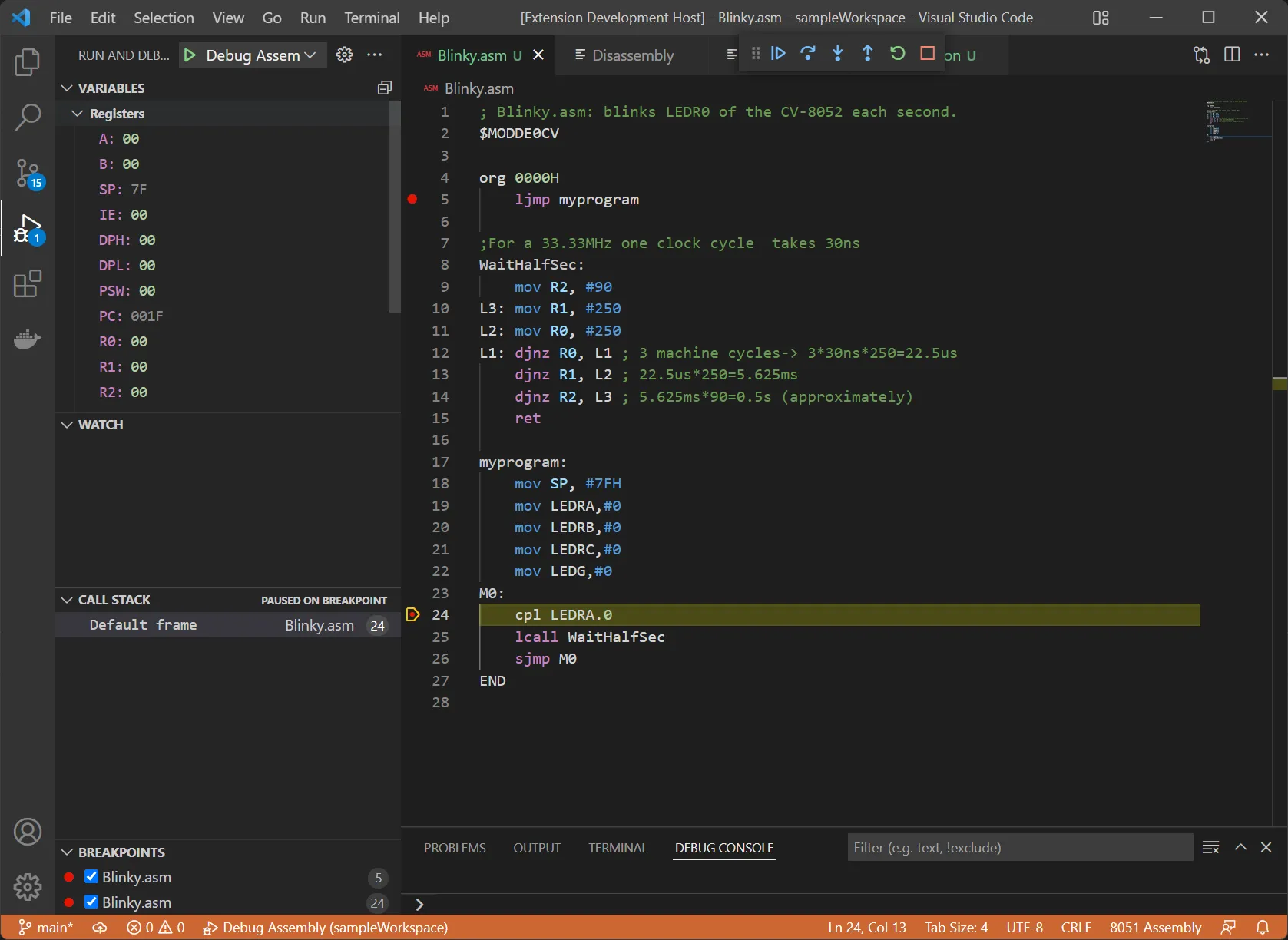
Task: Open the File menu
Action: [61, 18]
